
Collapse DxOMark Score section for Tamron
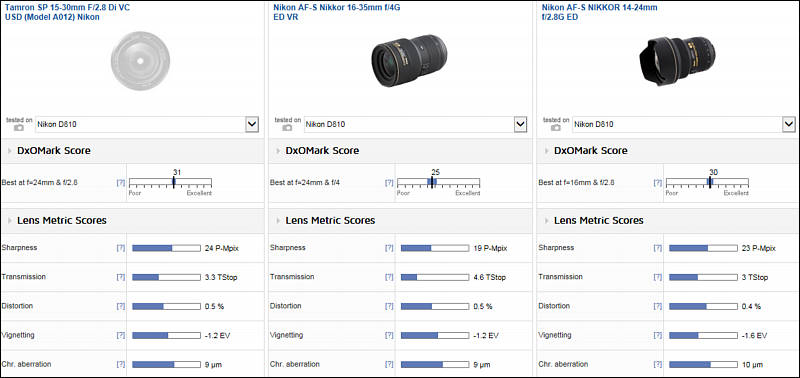(10, 151)
